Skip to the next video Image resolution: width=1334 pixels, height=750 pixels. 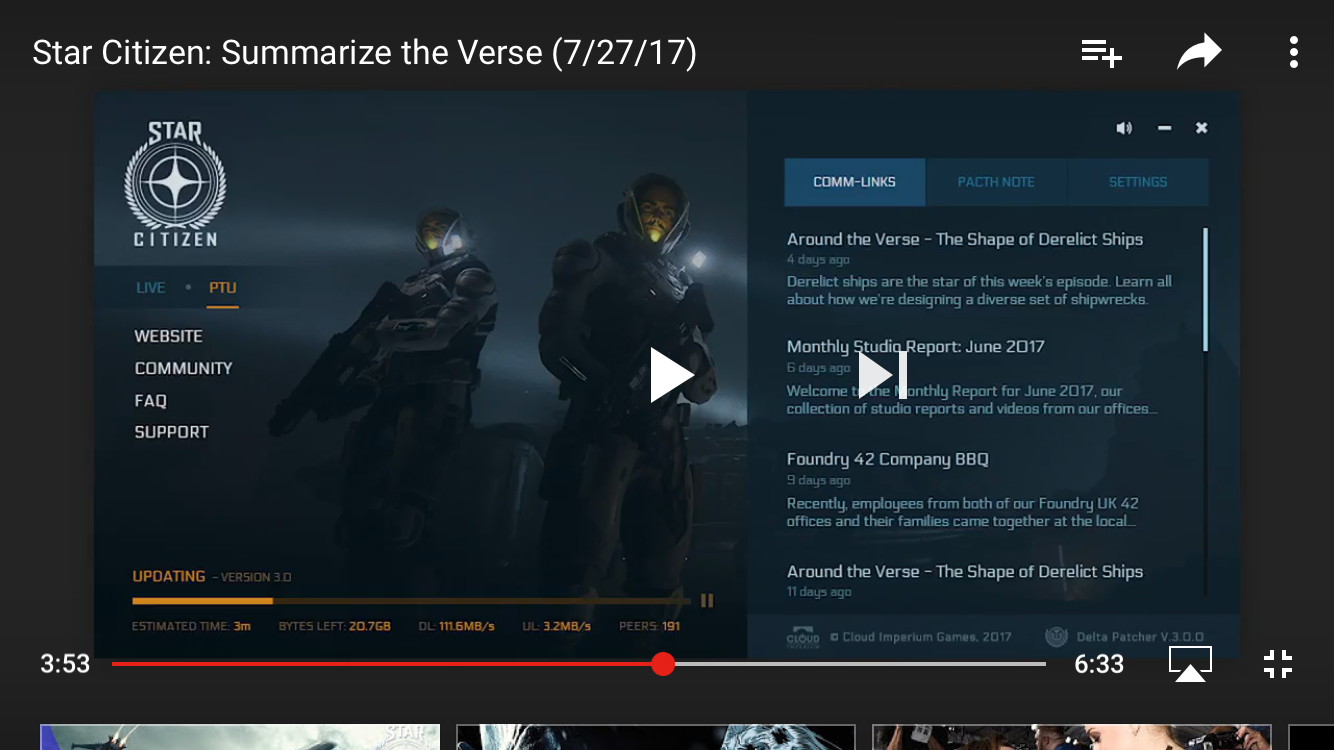(882, 375)
